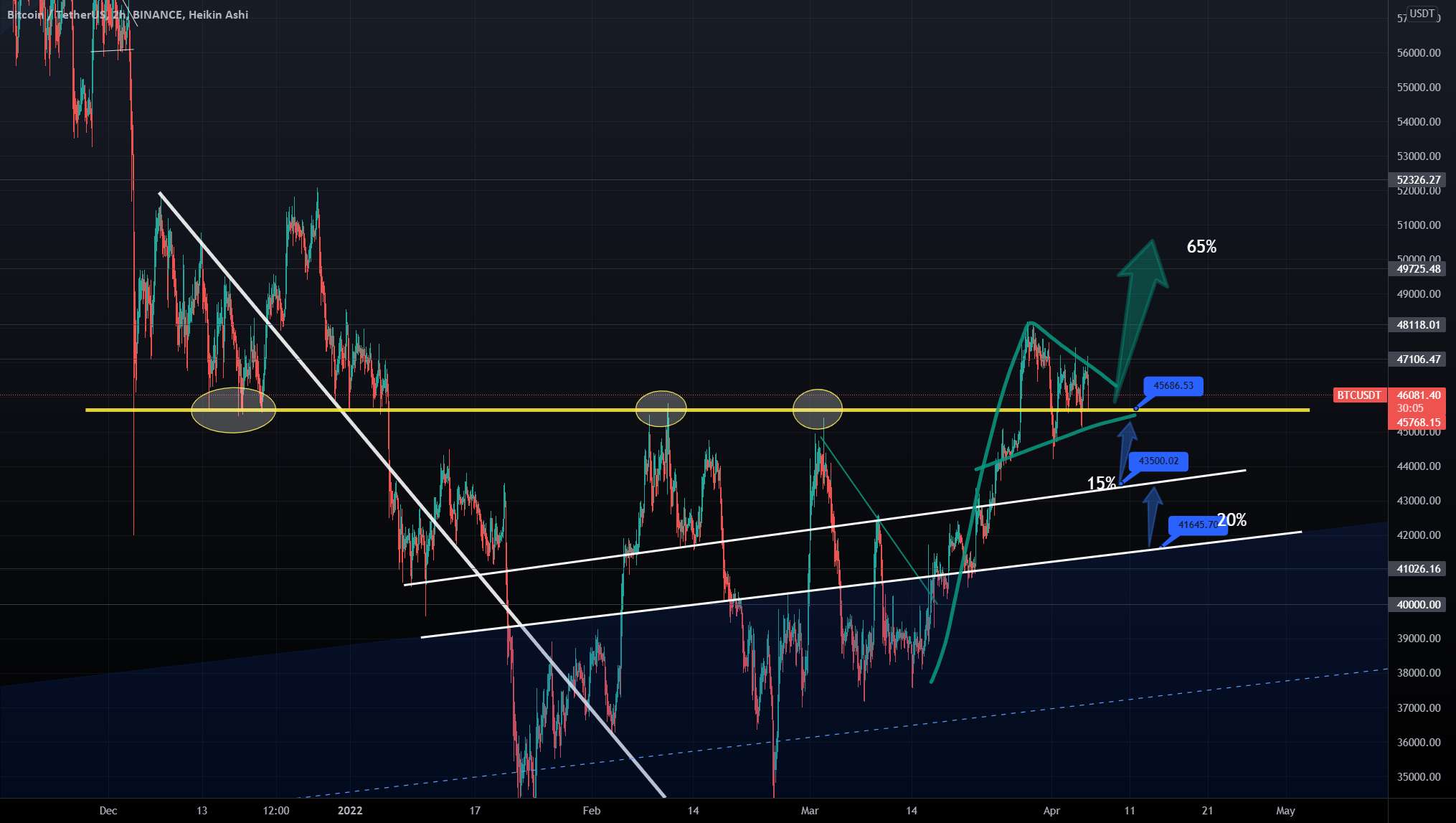Screen dimensions: 1456x823
Task: Click the 30:05 candle countdown timer
Action: pos(1410,409)
